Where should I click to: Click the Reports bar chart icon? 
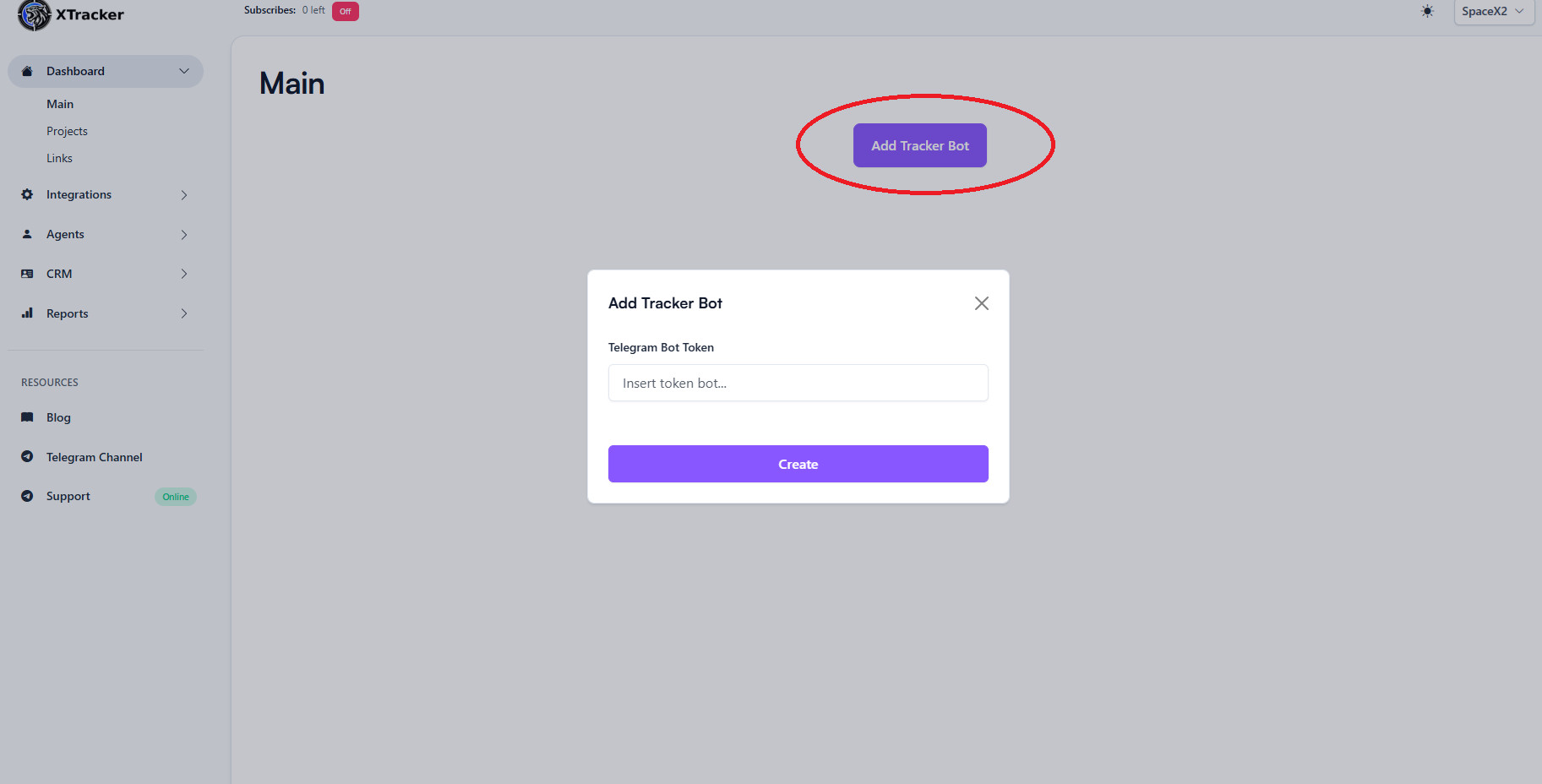pos(27,313)
